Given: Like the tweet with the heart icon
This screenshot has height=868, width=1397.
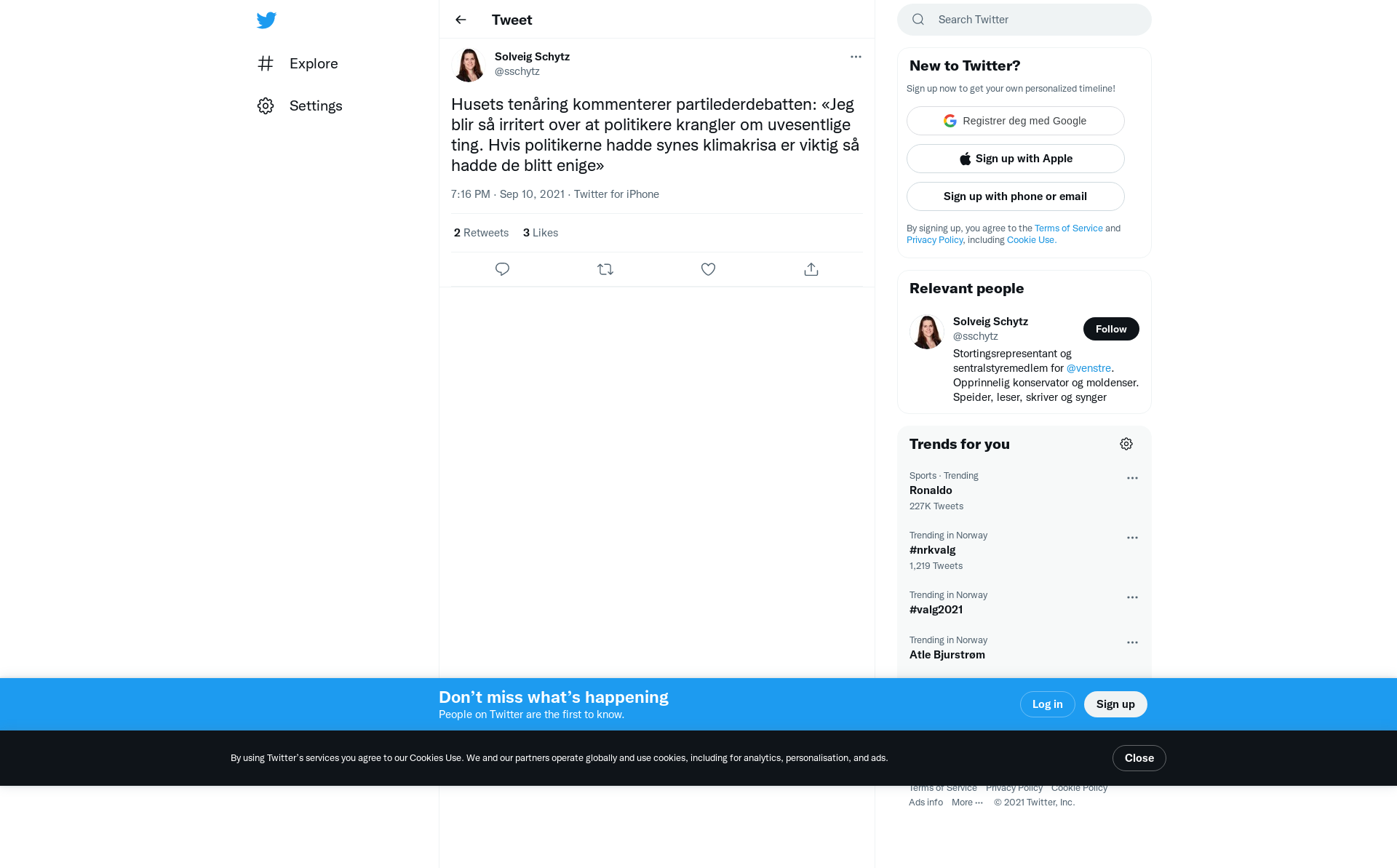Looking at the screenshot, I should (708, 269).
